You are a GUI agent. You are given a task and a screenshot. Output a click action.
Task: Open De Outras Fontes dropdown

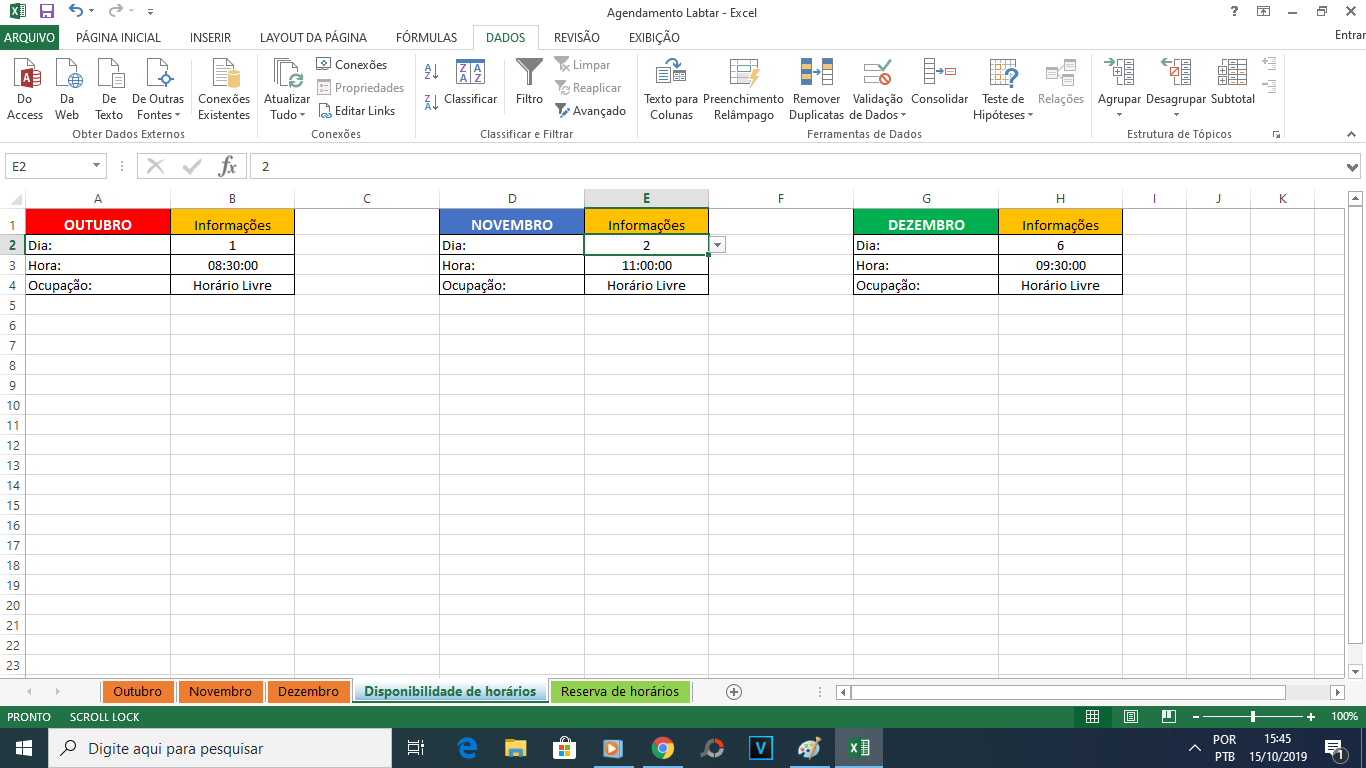tap(158, 89)
